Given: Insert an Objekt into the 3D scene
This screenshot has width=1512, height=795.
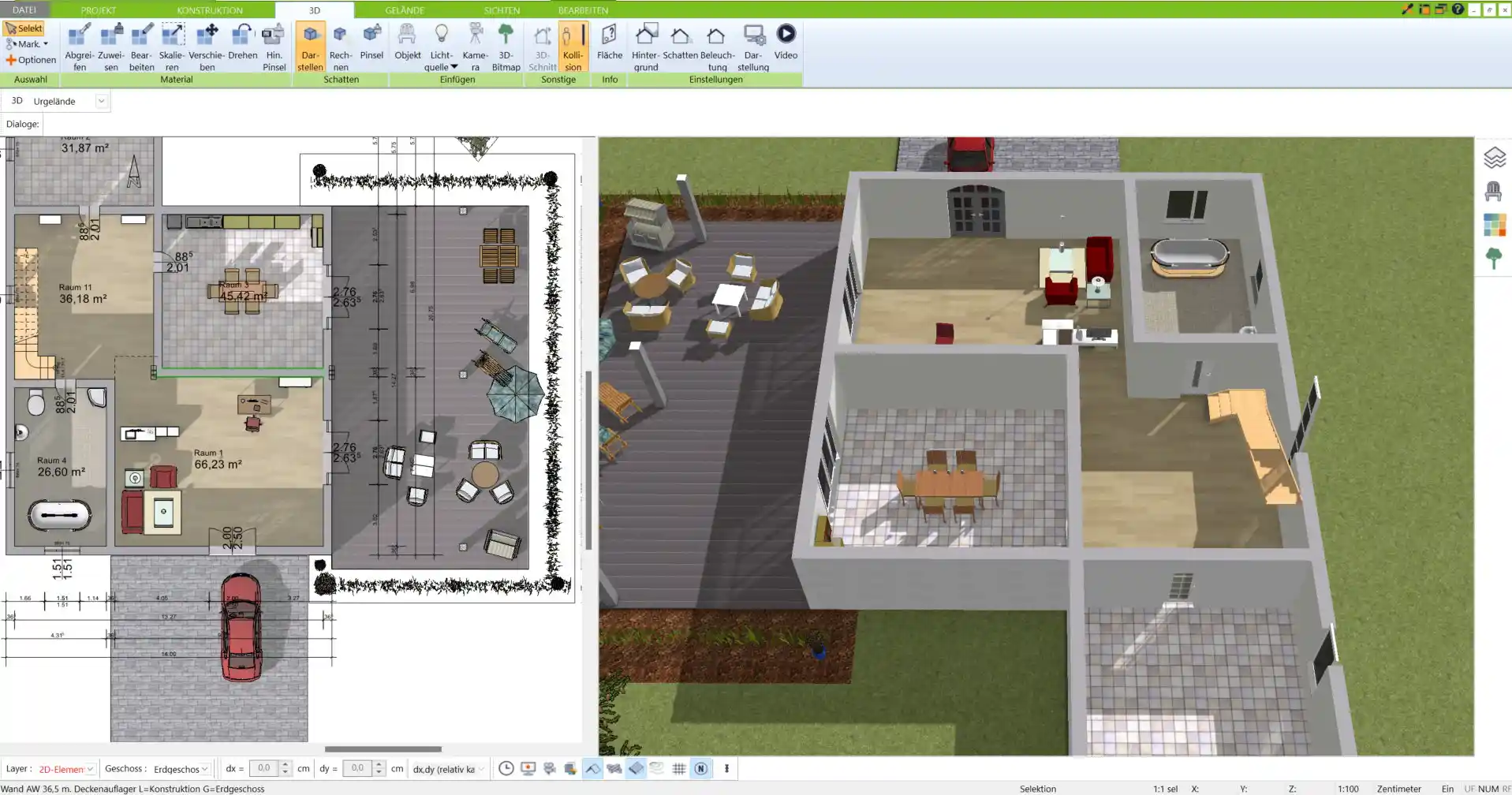Looking at the screenshot, I should [x=408, y=42].
